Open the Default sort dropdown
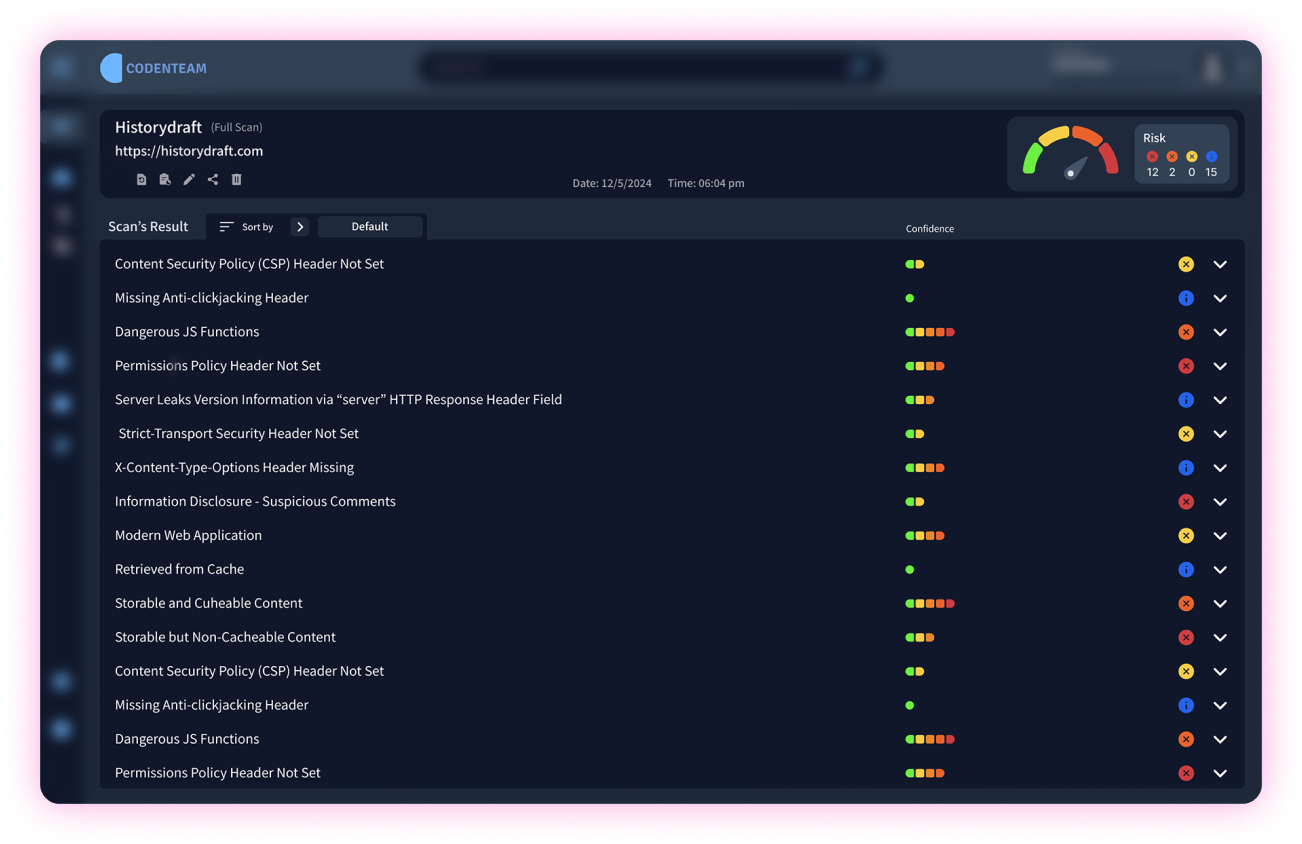 (370, 227)
